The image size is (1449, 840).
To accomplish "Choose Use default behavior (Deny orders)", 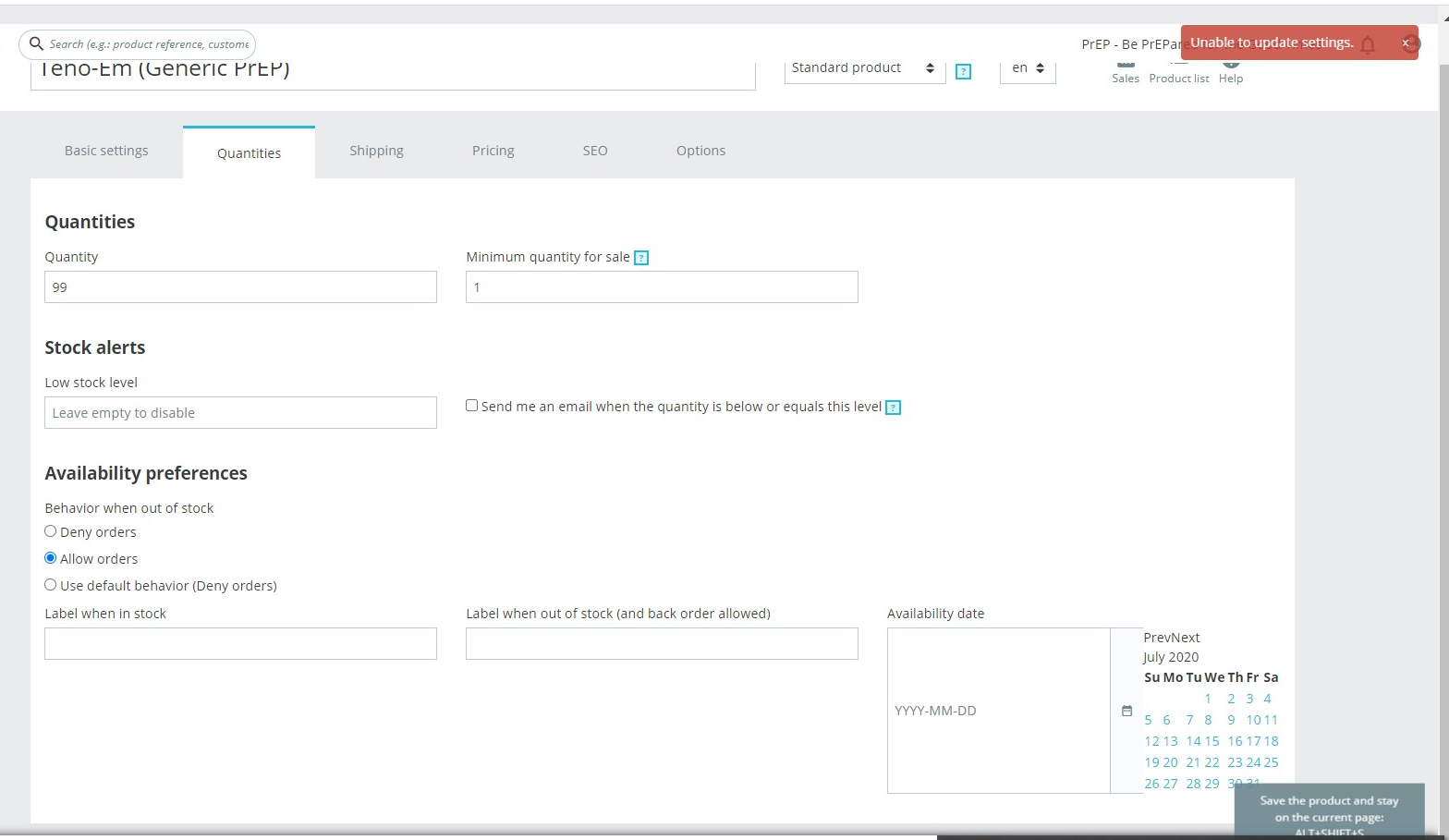I will (51, 585).
